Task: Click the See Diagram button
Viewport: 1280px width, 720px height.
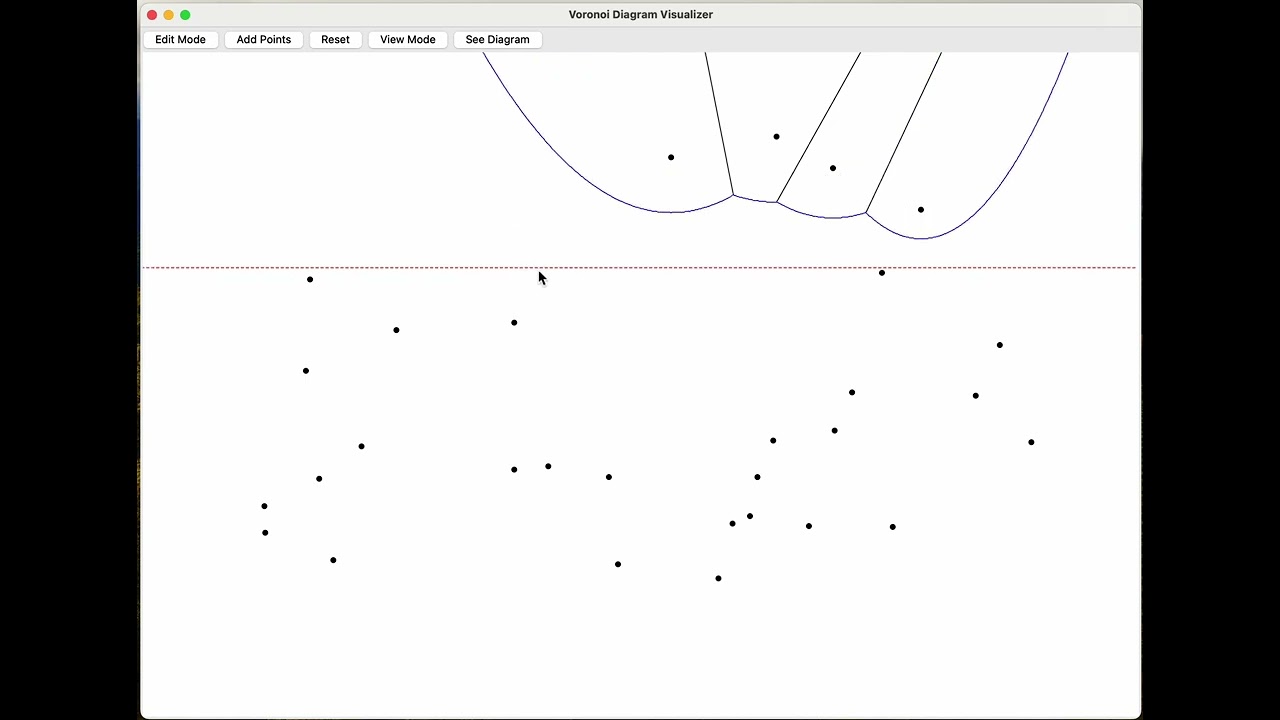Action: [x=497, y=39]
